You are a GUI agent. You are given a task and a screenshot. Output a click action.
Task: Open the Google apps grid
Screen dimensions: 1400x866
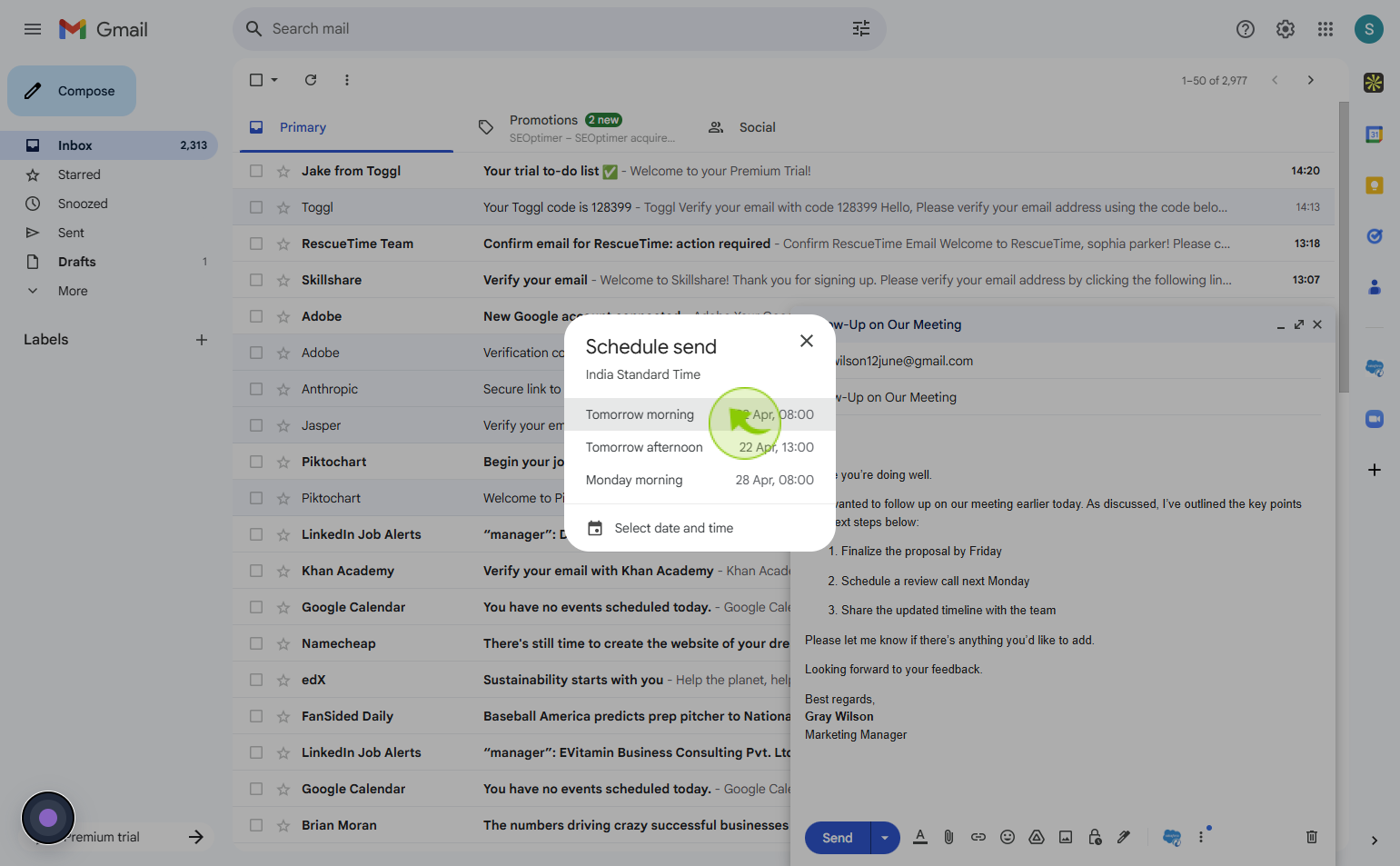(x=1326, y=29)
